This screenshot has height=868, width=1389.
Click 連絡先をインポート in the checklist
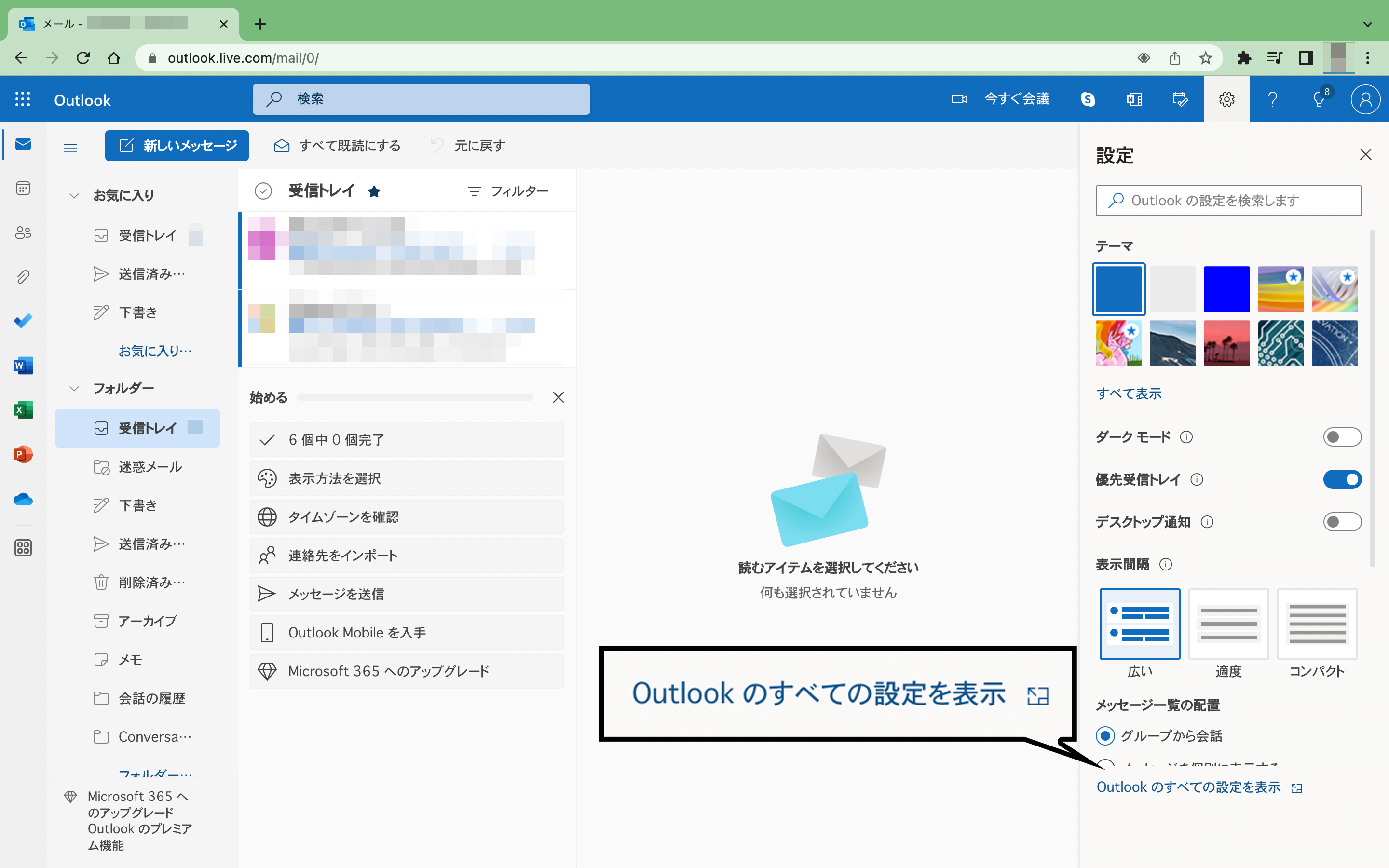(x=407, y=555)
